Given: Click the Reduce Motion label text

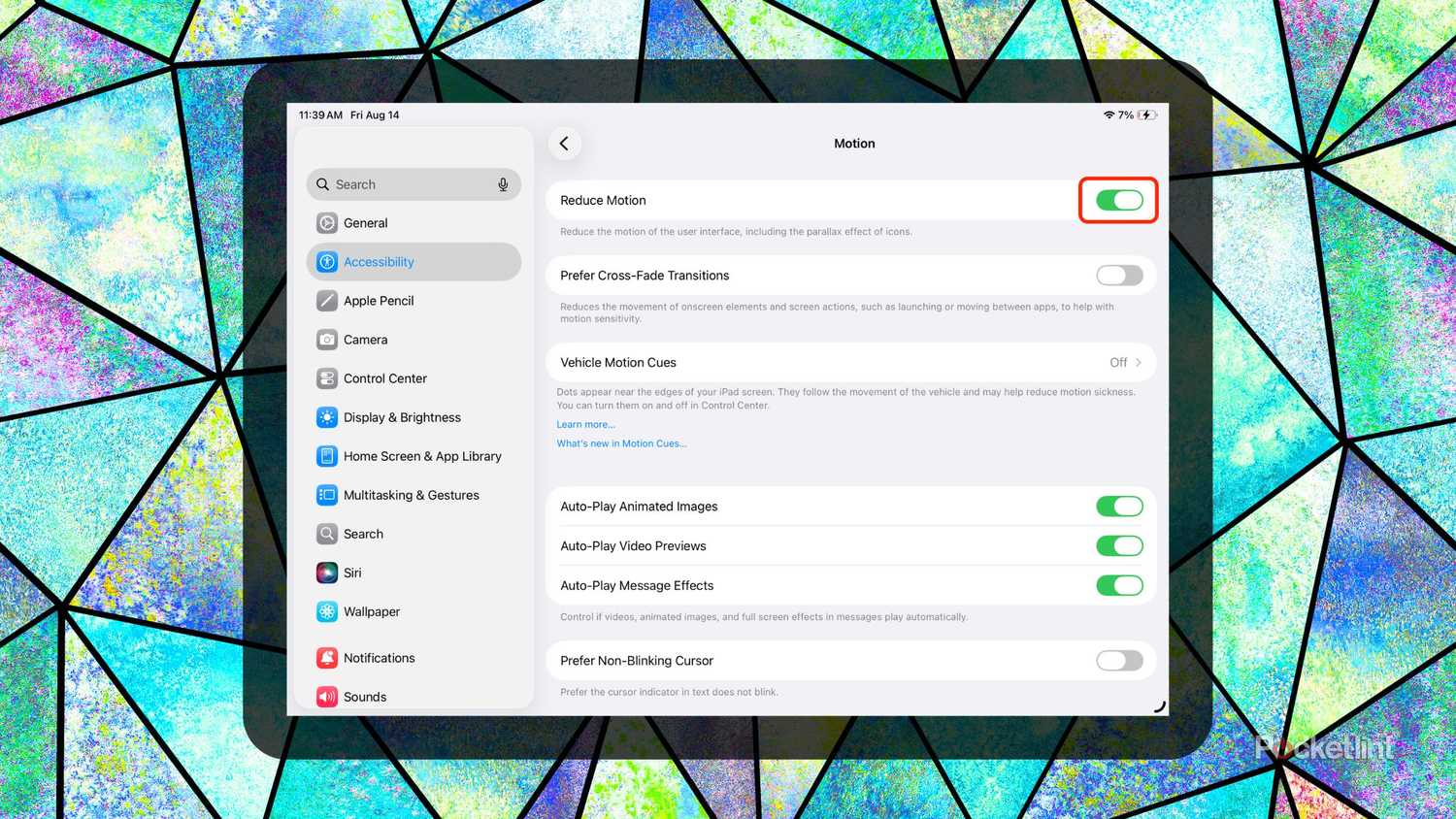Looking at the screenshot, I should (x=603, y=200).
